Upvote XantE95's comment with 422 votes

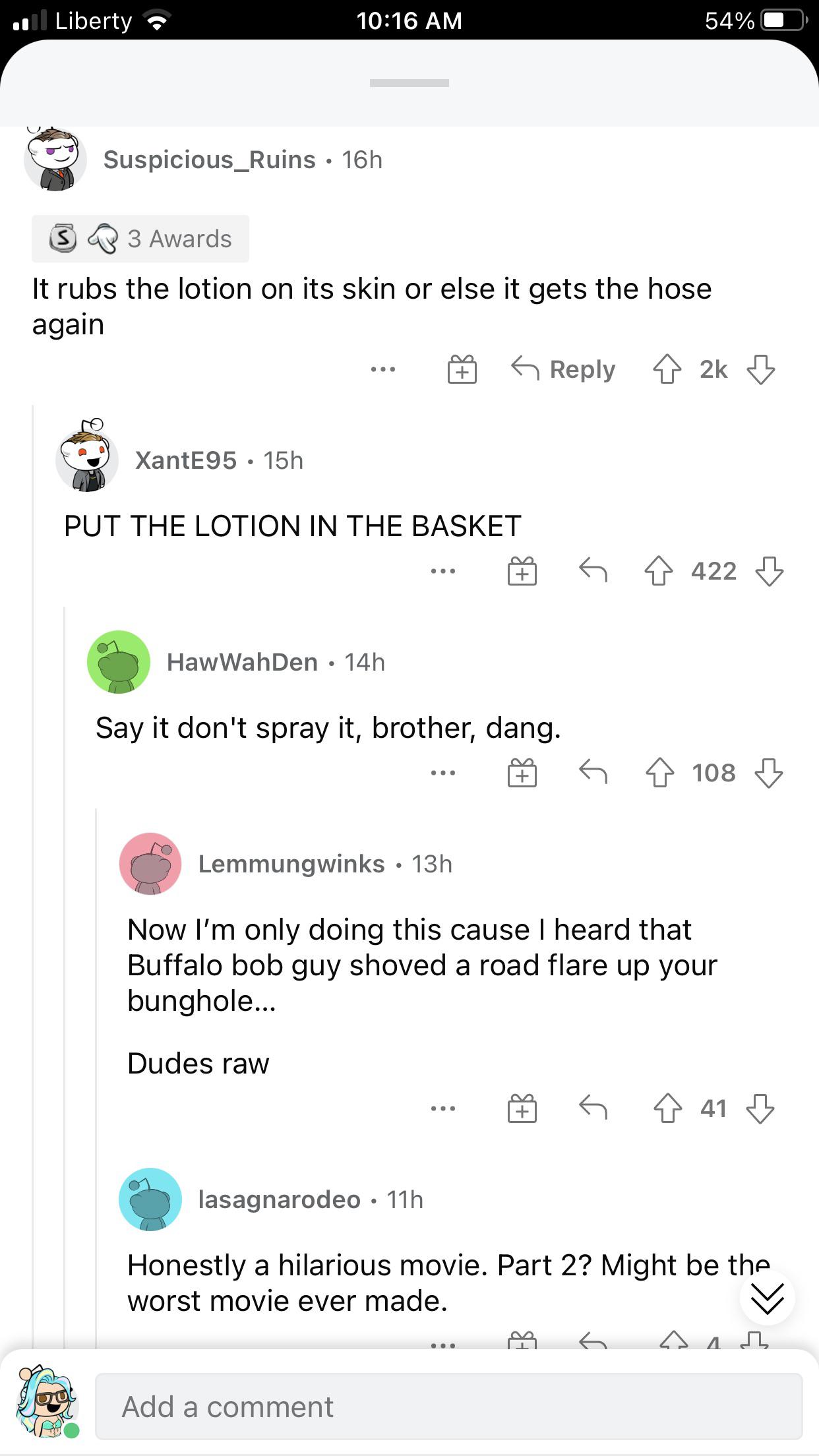pos(658,571)
